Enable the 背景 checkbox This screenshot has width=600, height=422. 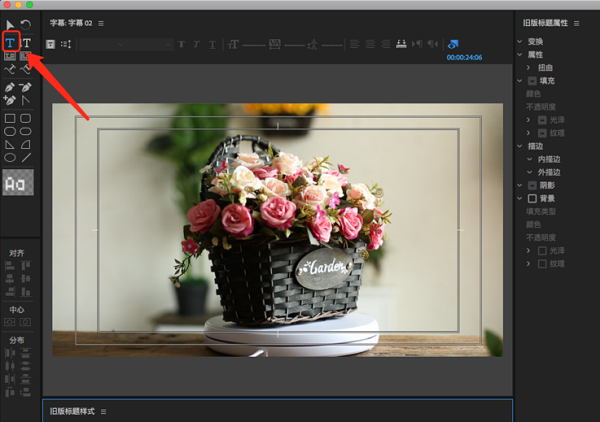click(532, 199)
